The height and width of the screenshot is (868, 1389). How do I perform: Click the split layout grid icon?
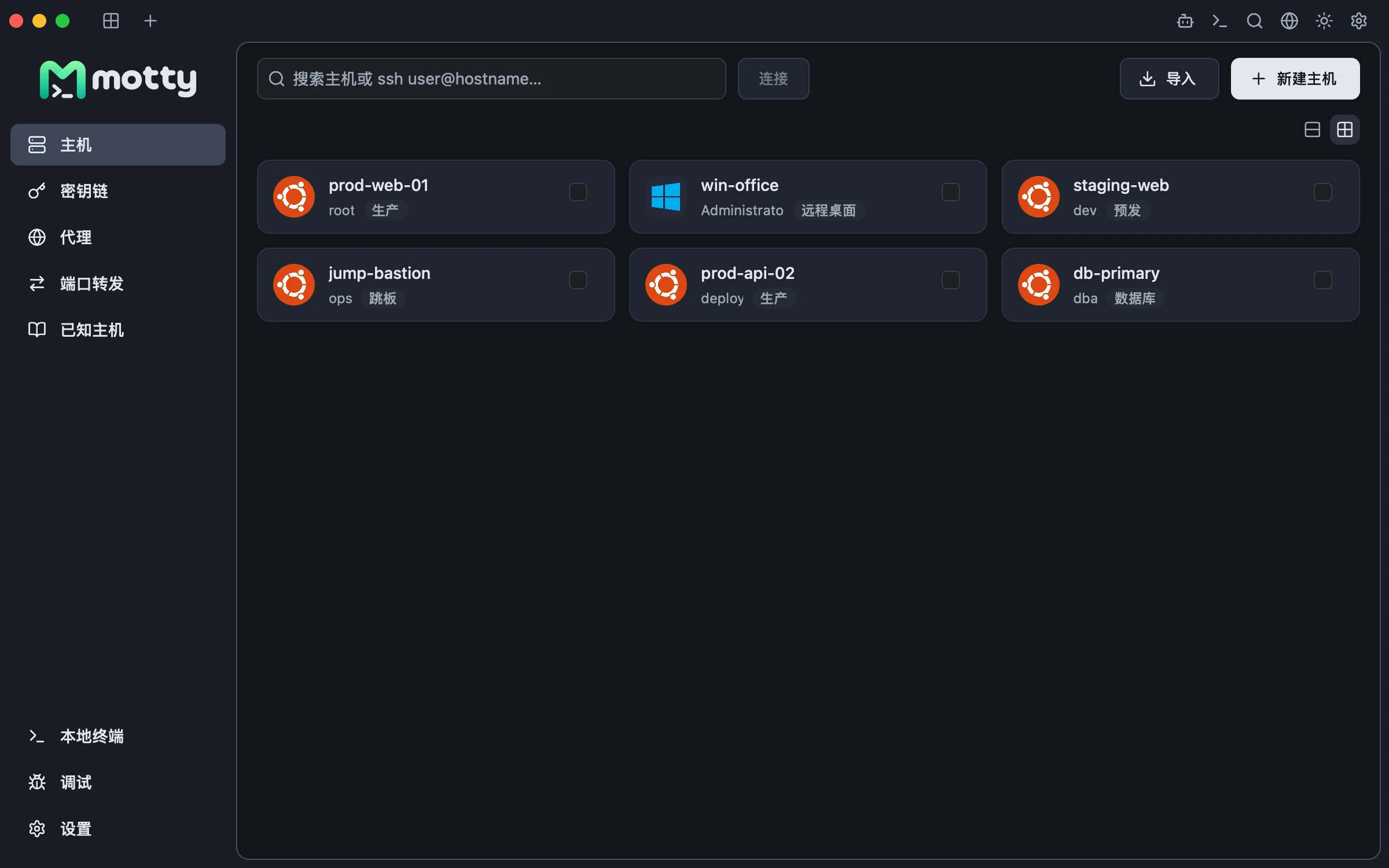coord(111,21)
